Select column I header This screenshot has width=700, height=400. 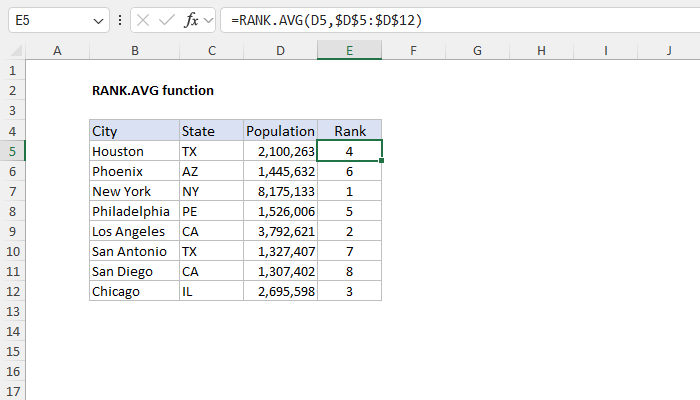(x=605, y=50)
